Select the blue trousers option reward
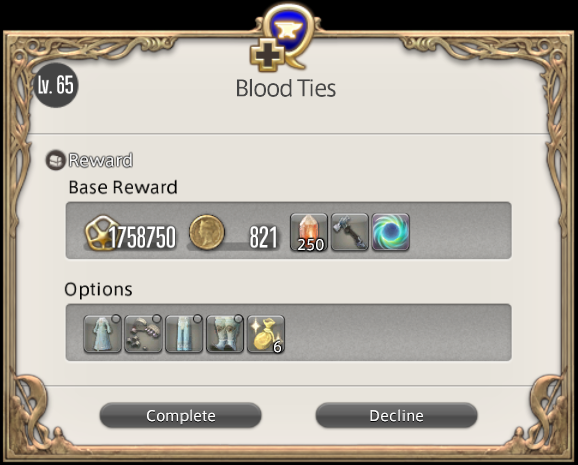This screenshot has width=578, height=465. pos(184,334)
